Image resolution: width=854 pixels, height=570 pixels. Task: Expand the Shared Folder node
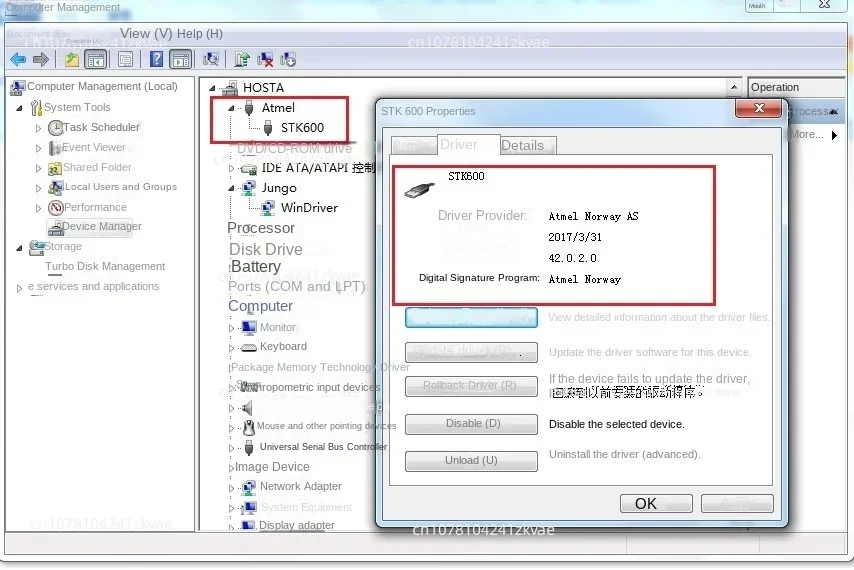point(38,168)
